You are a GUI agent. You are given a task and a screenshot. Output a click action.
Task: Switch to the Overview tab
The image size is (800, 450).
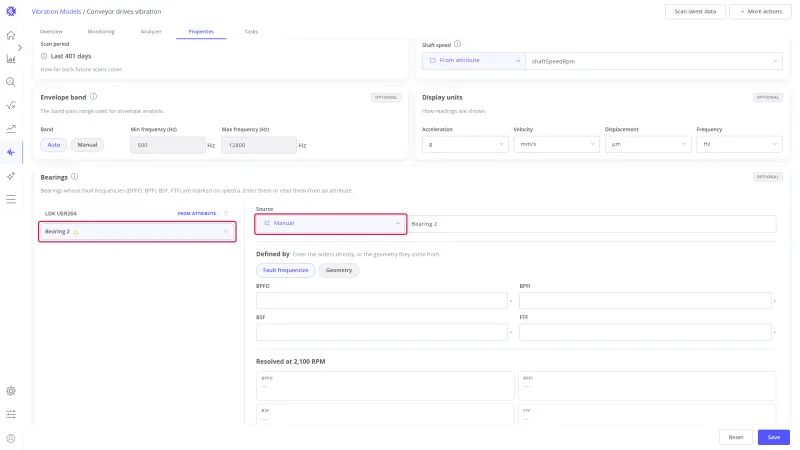(x=51, y=32)
